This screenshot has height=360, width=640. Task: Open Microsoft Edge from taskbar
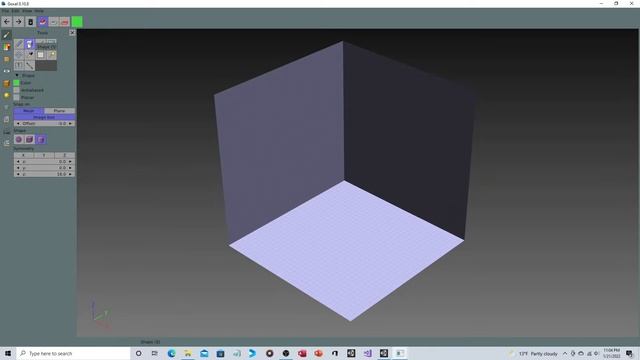[x=171, y=353]
